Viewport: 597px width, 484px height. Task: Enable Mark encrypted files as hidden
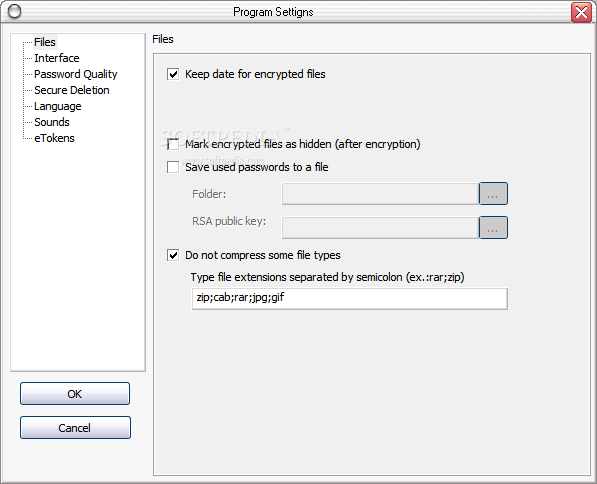(x=173, y=144)
